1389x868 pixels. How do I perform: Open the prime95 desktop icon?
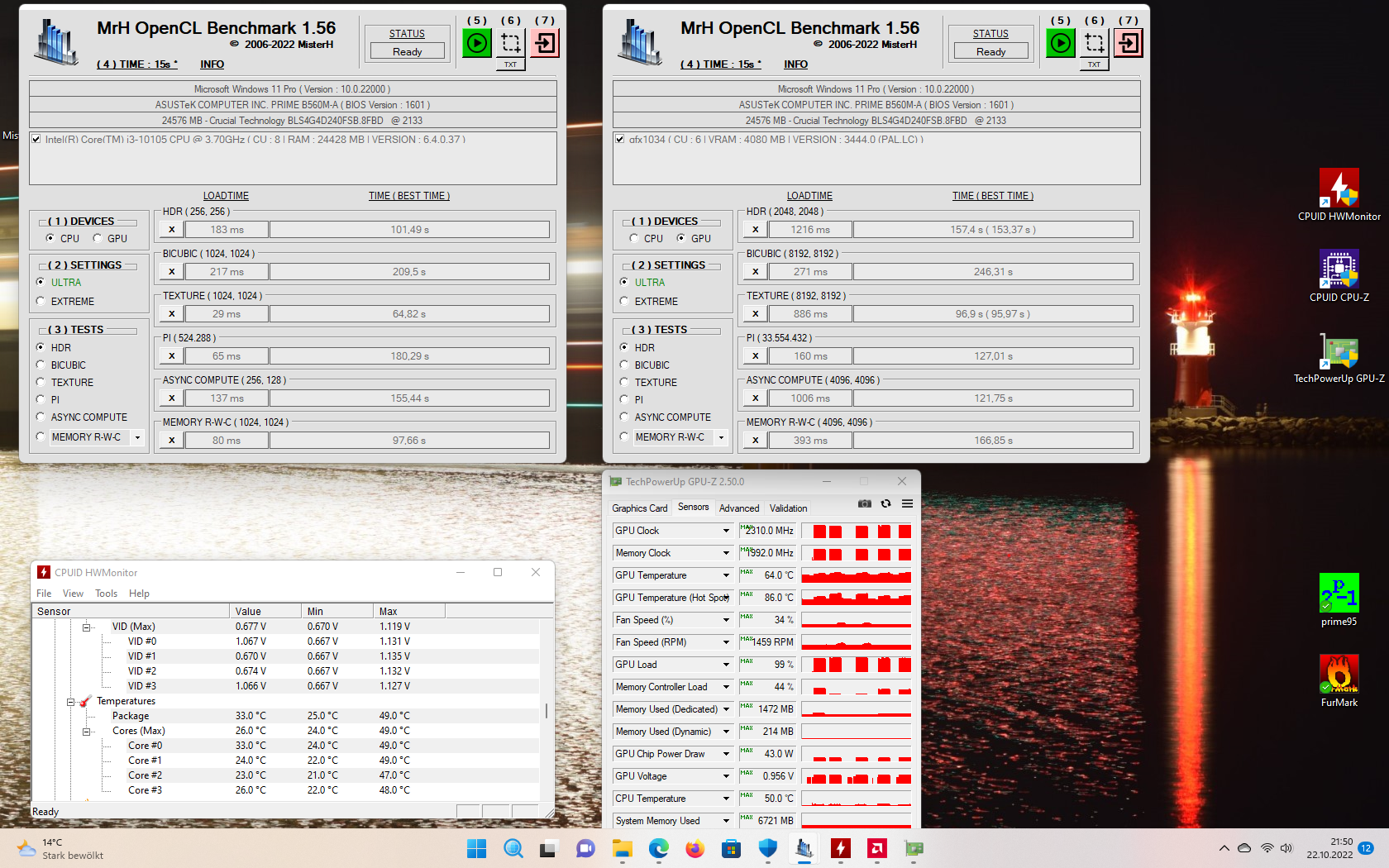point(1339,600)
